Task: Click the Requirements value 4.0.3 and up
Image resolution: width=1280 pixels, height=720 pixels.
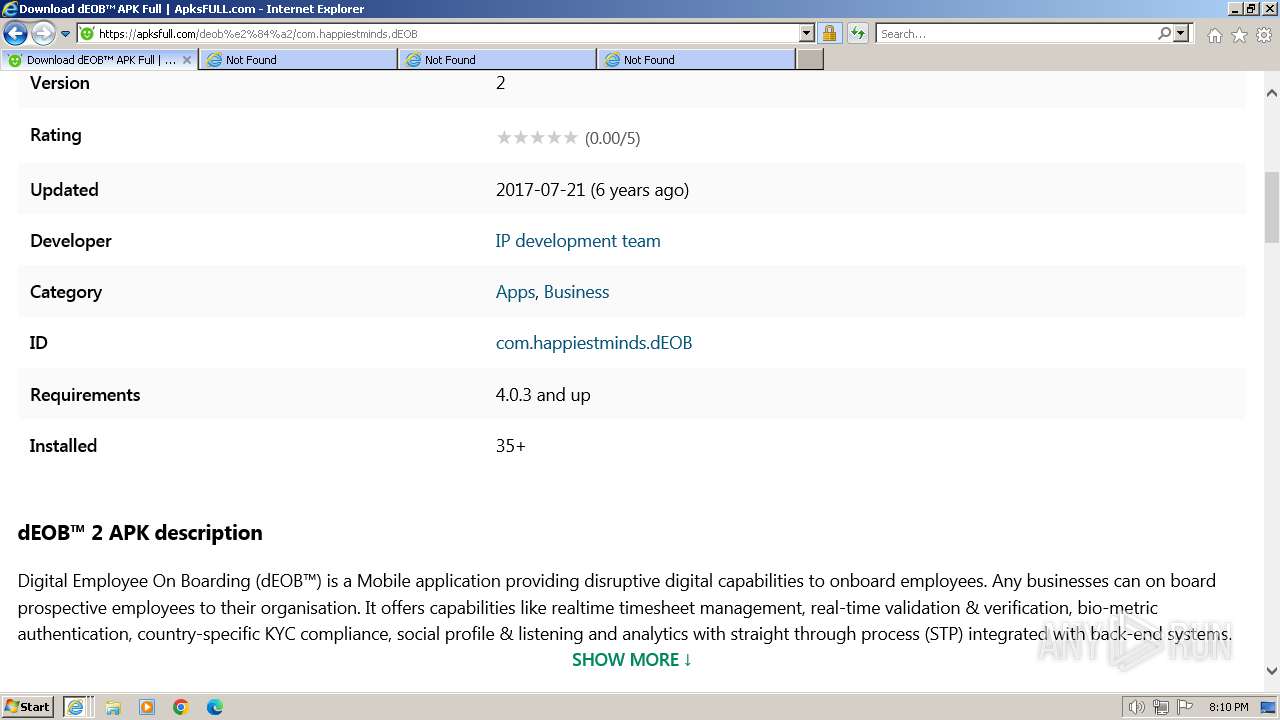Action: pos(543,395)
